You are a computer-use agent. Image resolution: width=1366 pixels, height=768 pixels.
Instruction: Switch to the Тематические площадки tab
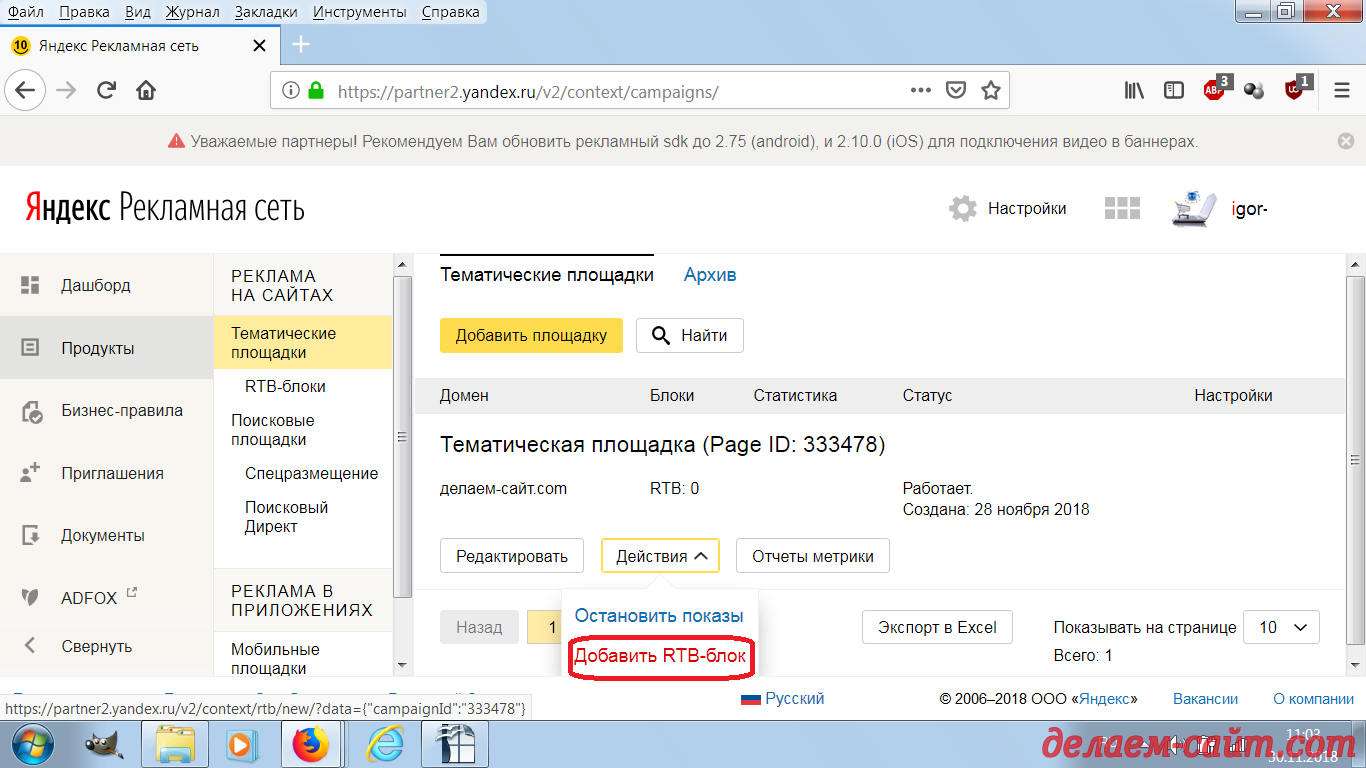pyautogui.click(x=547, y=275)
